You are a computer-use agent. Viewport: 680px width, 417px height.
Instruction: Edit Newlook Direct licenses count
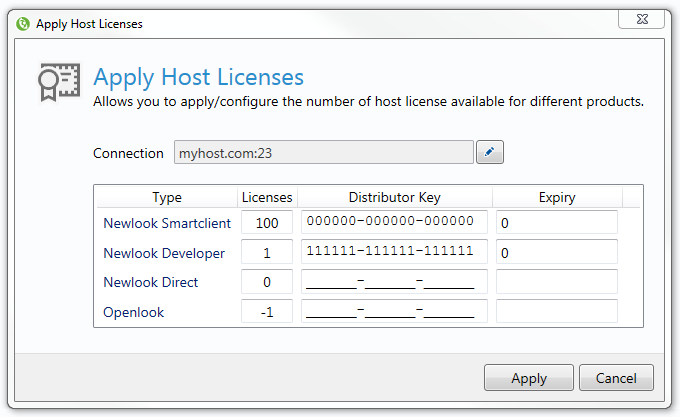point(267,282)
